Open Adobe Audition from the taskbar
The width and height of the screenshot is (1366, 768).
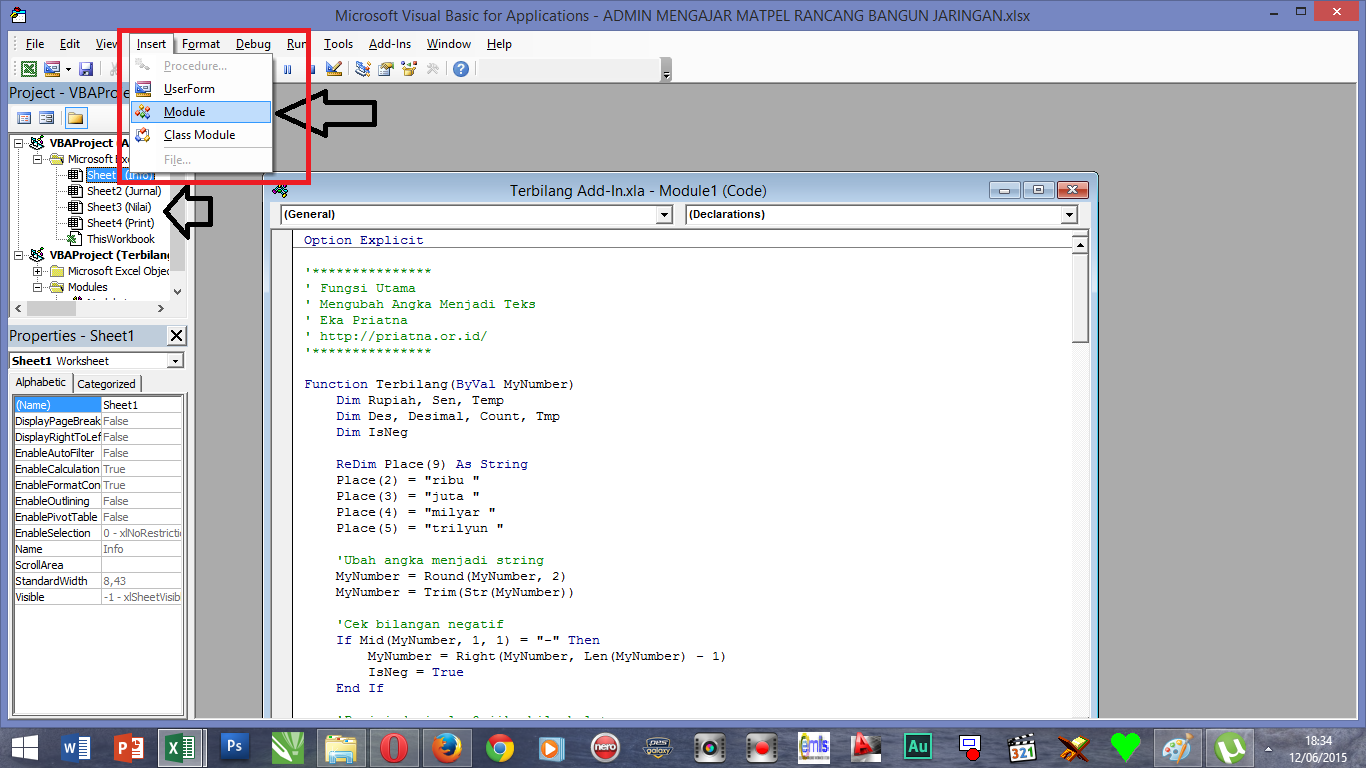coord(917,747)
